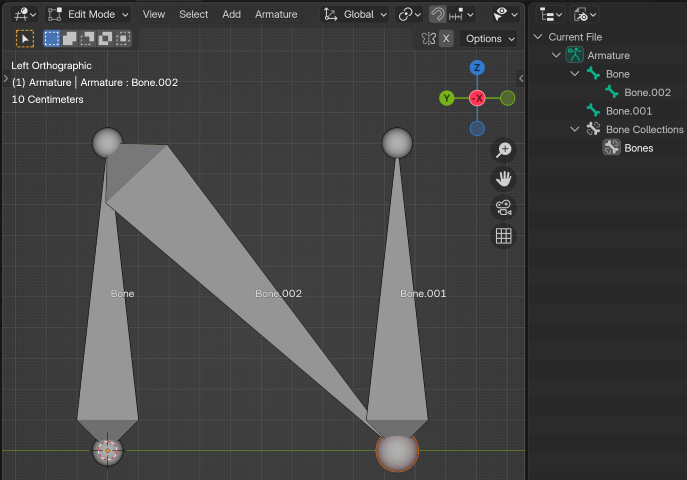The image size is (687, 480).
Task: Collapse the Bone tree item
Action: (x=575, y=74)
